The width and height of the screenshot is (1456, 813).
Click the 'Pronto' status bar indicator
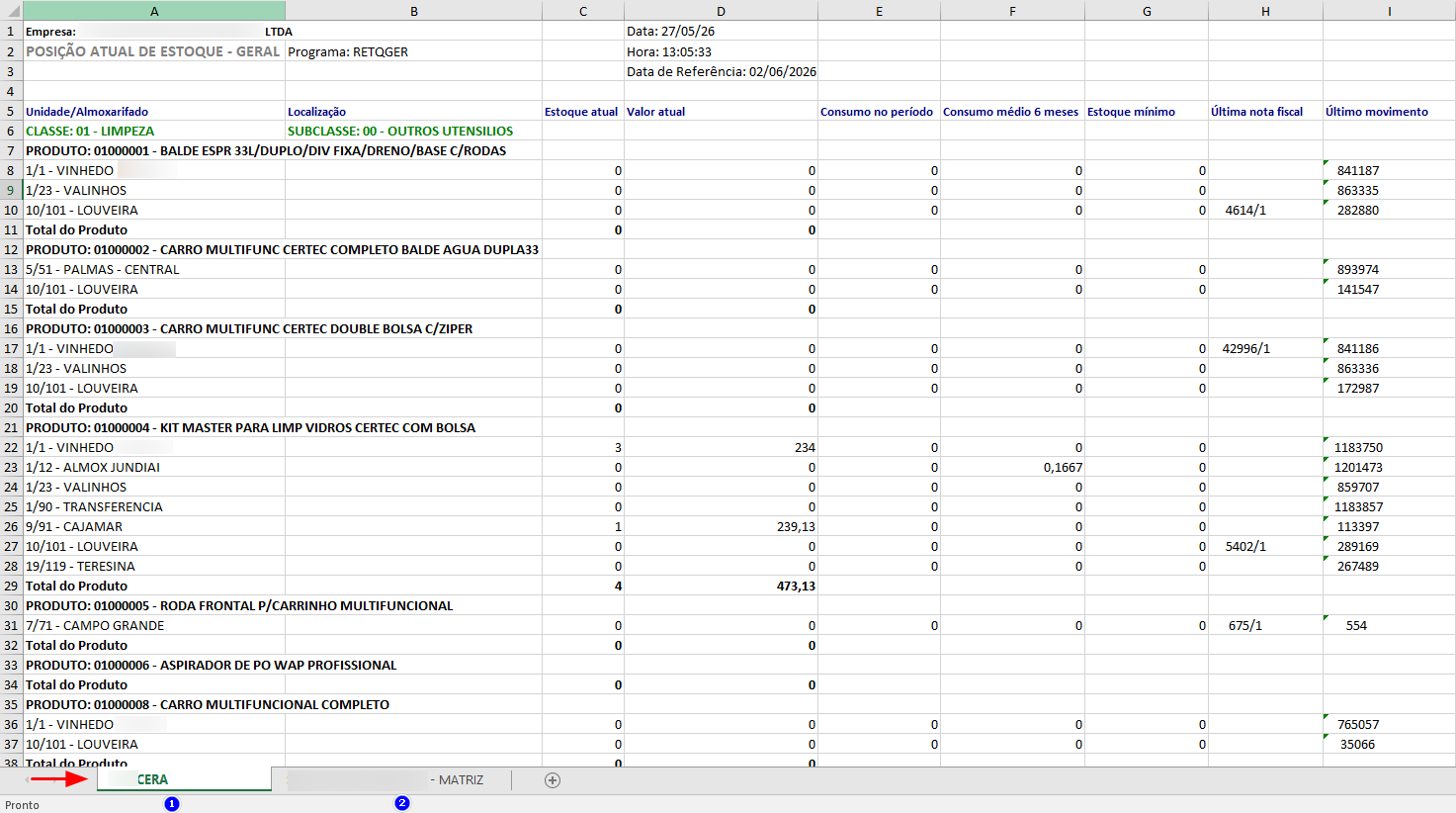22,804
